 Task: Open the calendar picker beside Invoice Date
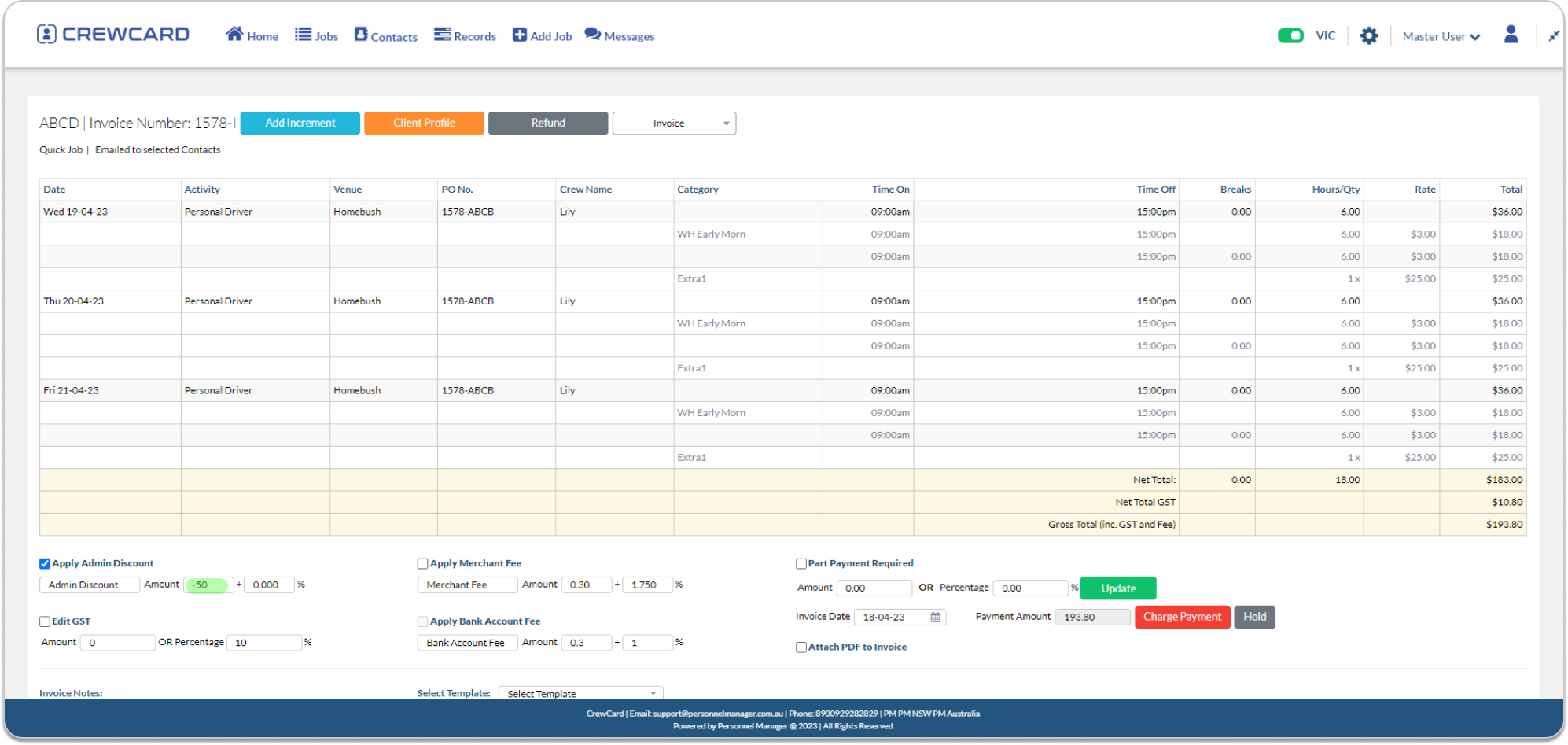935,617
